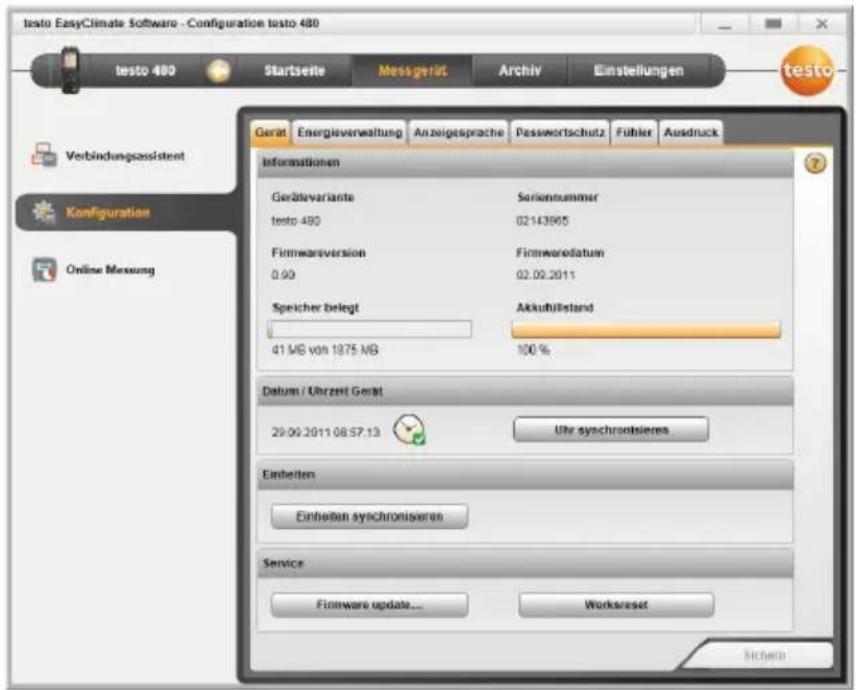Click the testo 480 label in navigation bar
The image size is (856, 690).
[145, 71]
